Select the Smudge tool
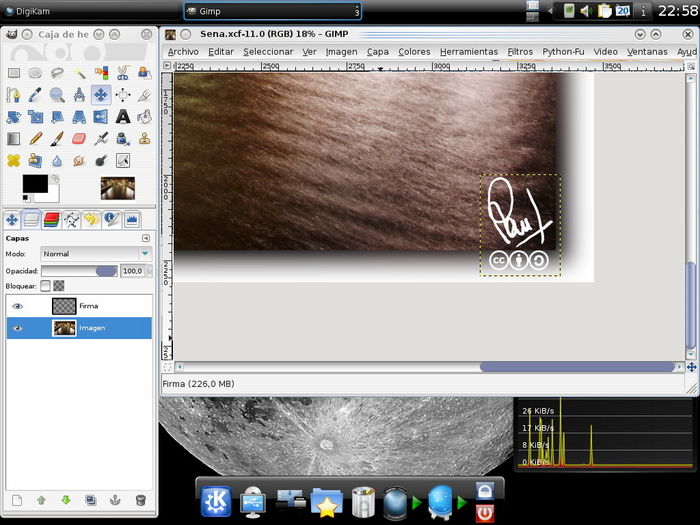The width and height of the screenshot is (700, 525). [x=79, y=160]
